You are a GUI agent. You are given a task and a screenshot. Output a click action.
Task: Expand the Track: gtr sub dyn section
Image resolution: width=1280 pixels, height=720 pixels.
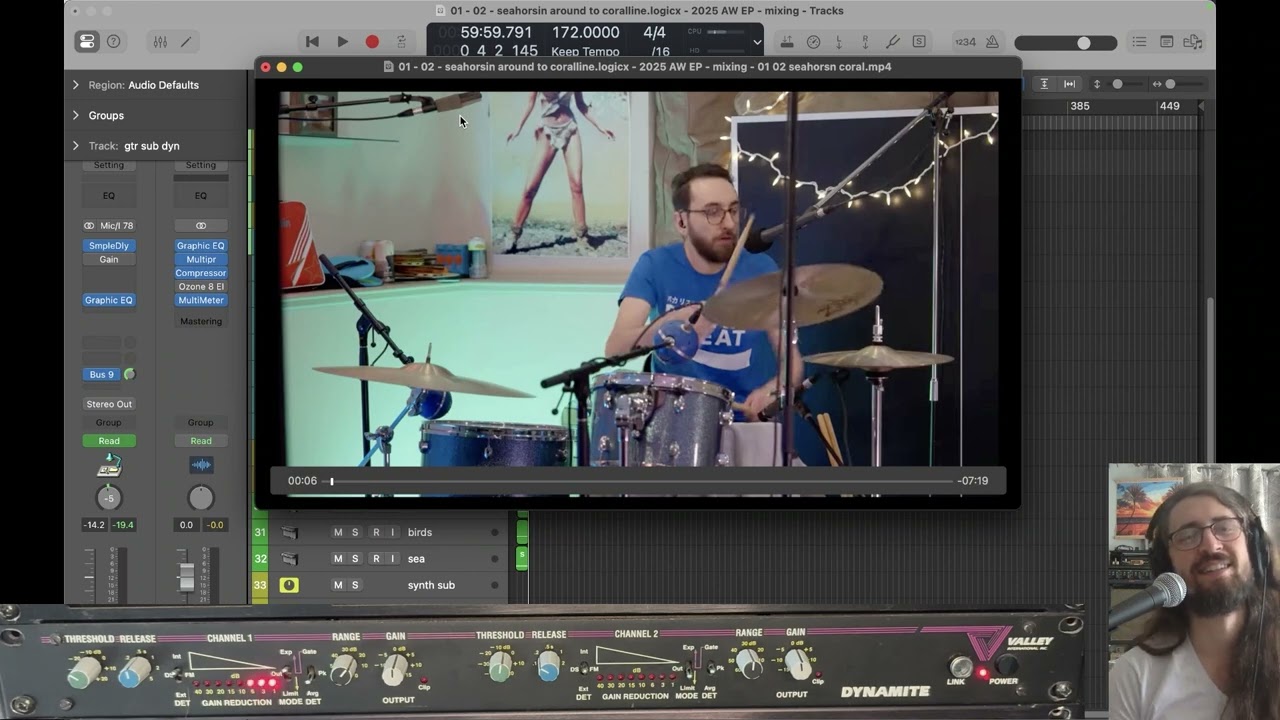[75, 146]
